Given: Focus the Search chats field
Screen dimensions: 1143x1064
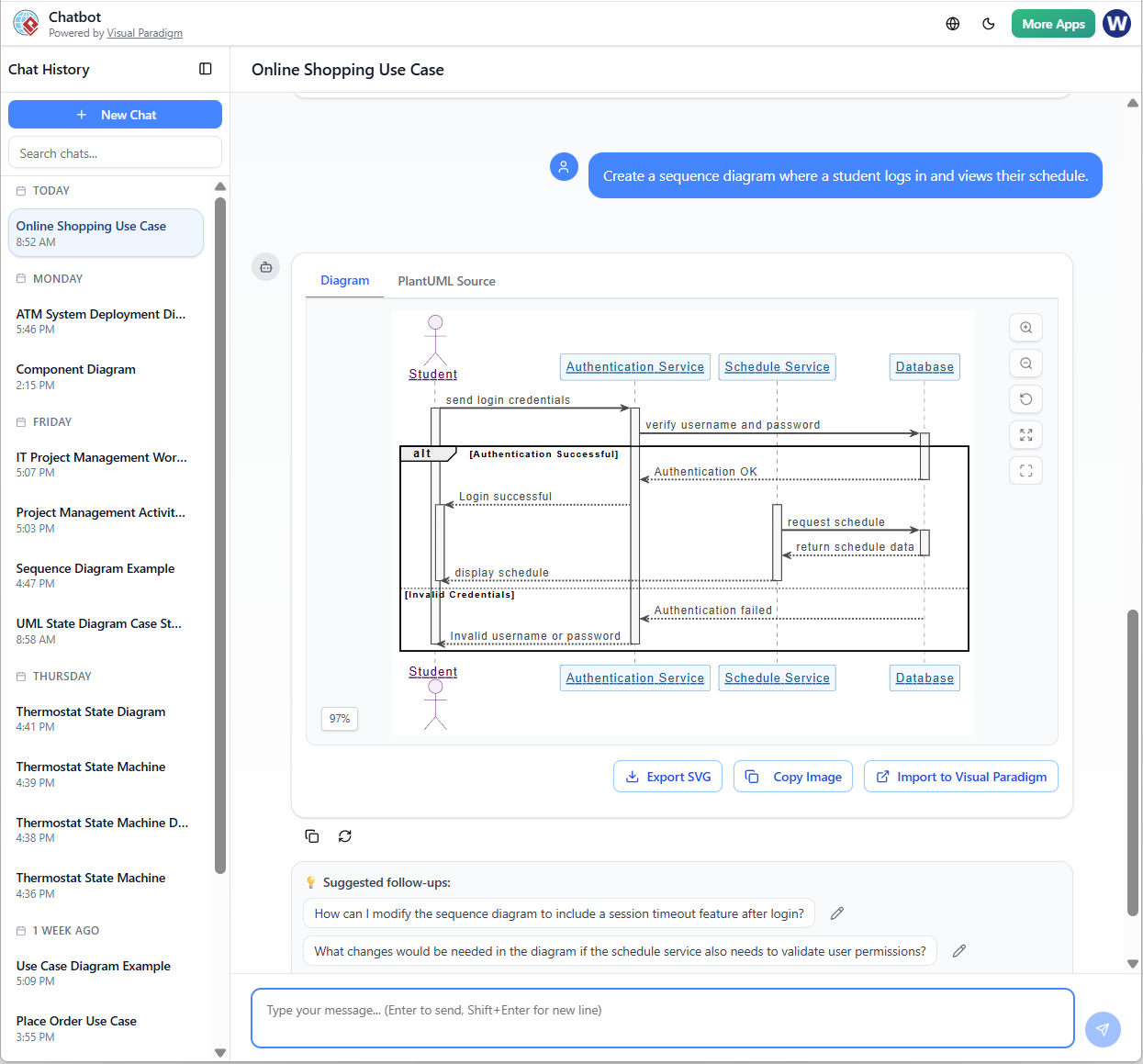Looking at the screenshot, I should [x=115, y=153].
